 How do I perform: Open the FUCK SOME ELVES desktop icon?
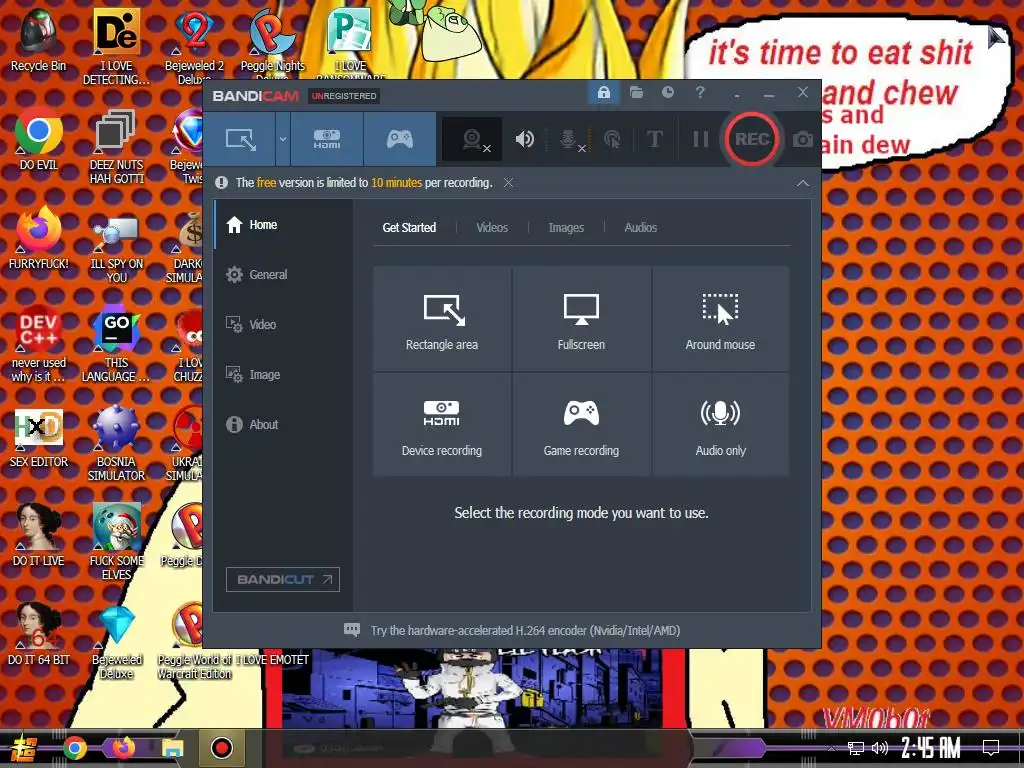click(x=116, y=542)
